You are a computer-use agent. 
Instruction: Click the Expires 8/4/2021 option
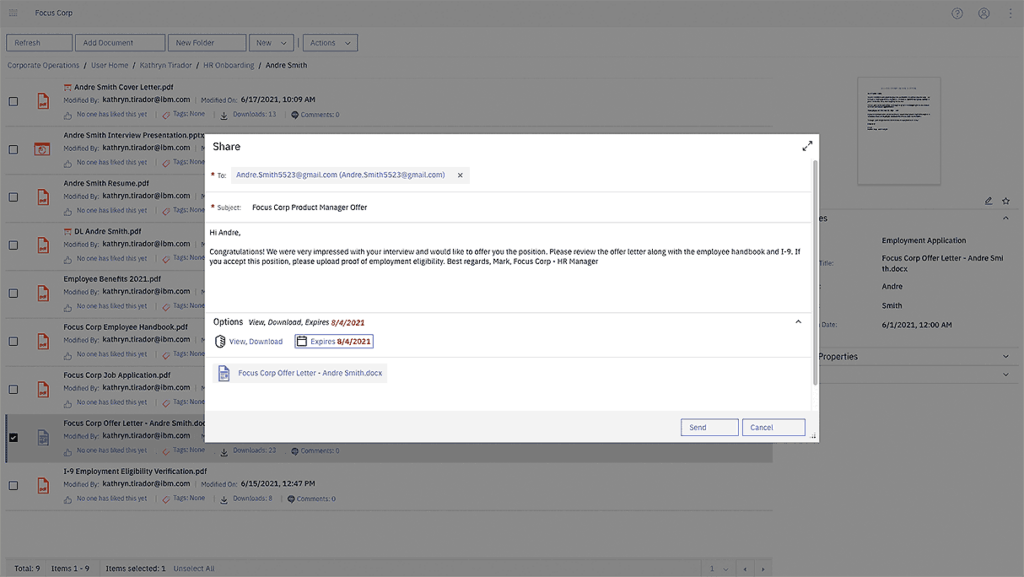[x=334, y=341]
